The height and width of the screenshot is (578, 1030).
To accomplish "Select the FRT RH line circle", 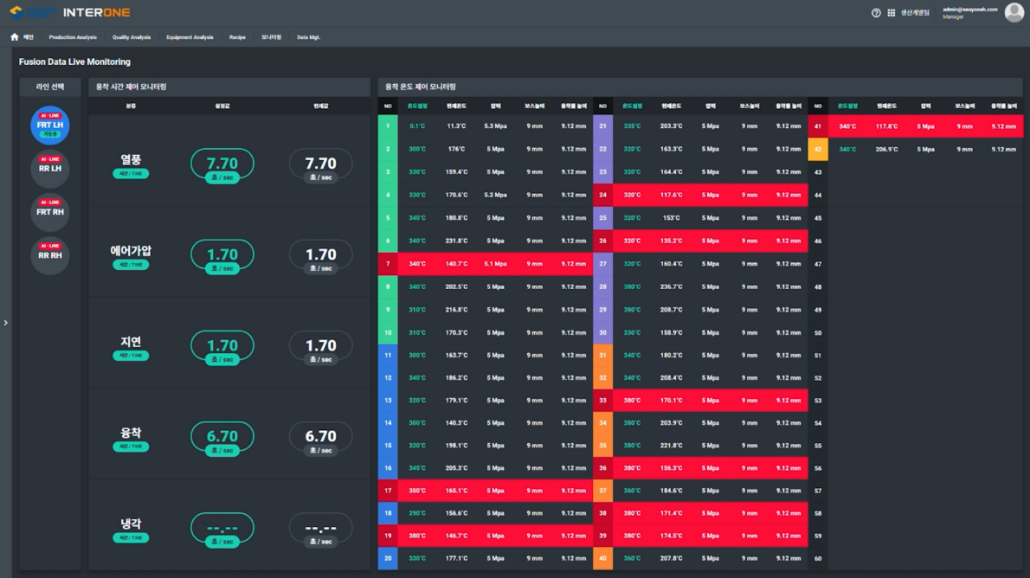I will [x=50, y=212].
